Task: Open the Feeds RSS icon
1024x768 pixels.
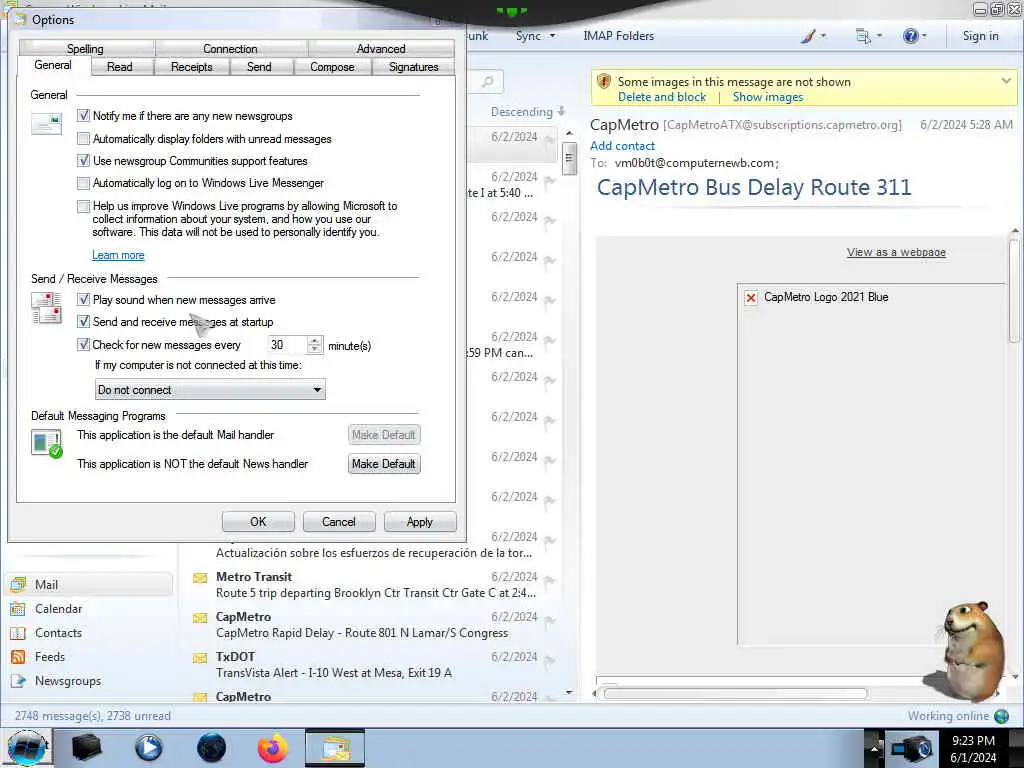Action: (x=18, y=657)
